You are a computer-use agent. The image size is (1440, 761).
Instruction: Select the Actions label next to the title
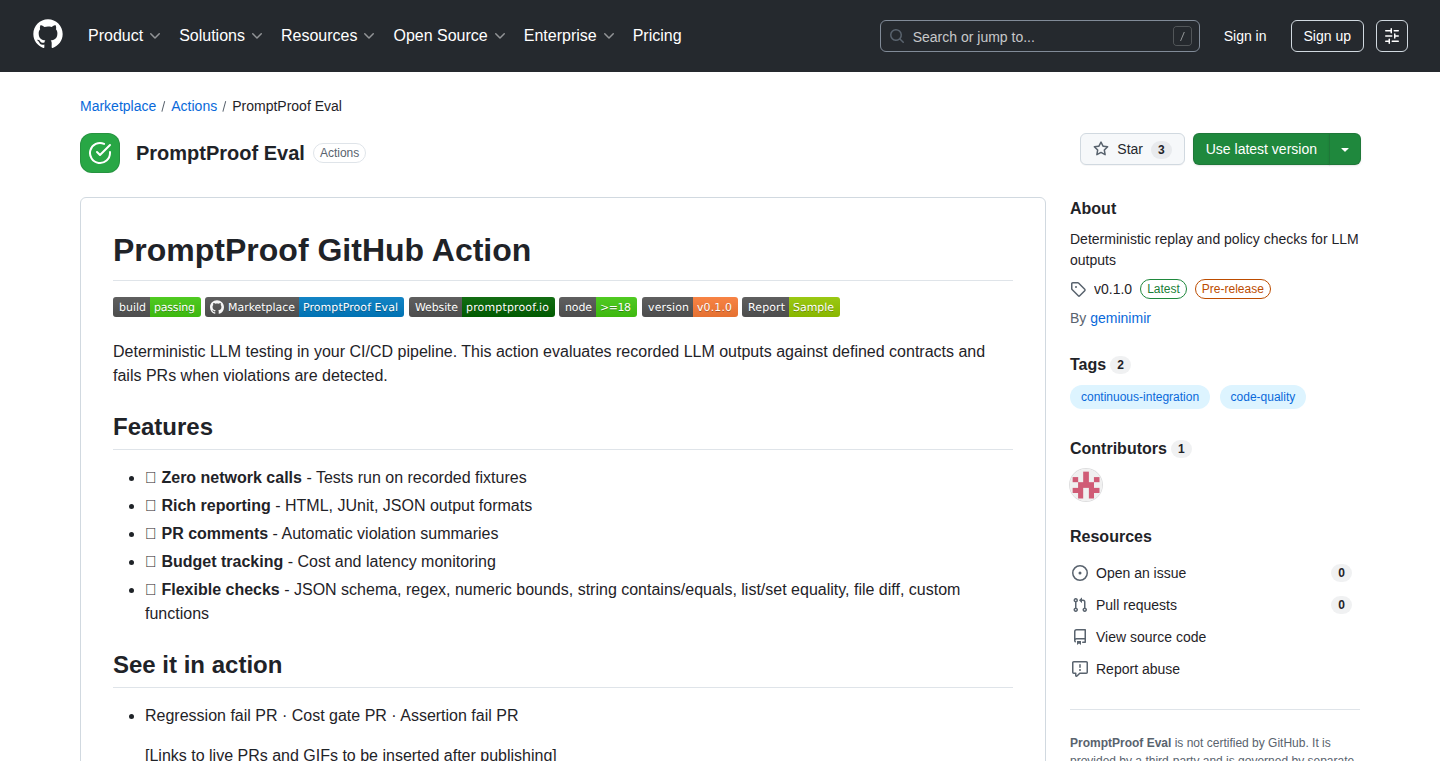[339, 153]
